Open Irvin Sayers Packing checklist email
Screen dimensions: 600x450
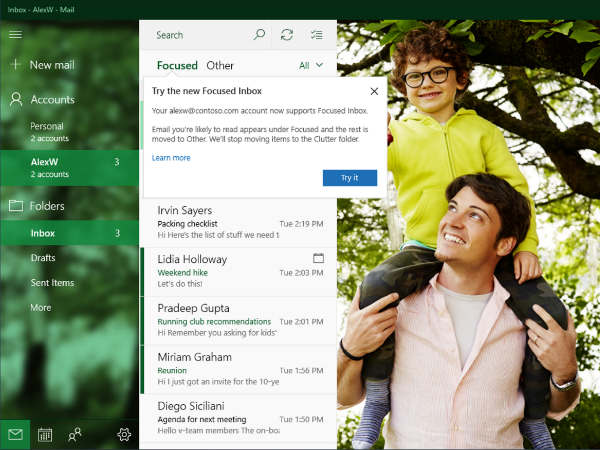coord(239,223)
